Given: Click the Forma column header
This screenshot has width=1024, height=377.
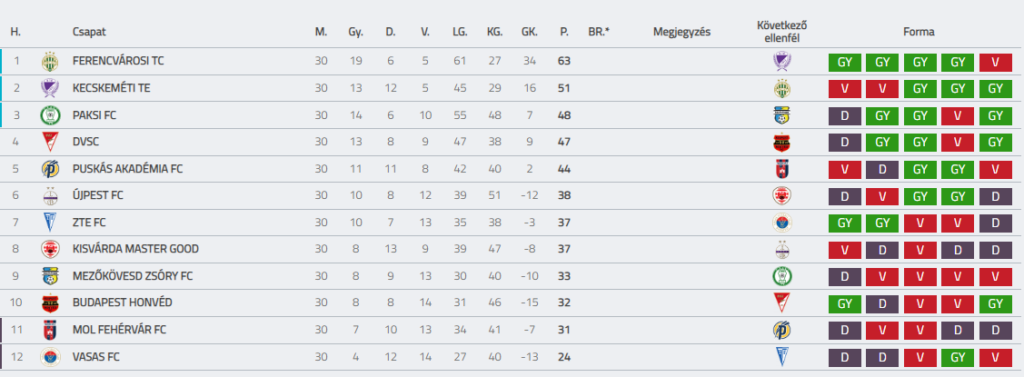Looking at the screenshot, I should click(x=919, y=31).
